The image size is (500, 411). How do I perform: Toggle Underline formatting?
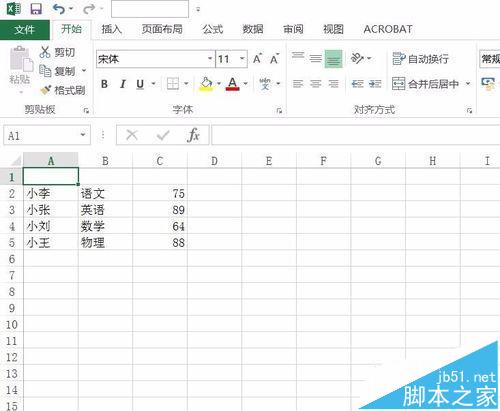tap(140, 84)
